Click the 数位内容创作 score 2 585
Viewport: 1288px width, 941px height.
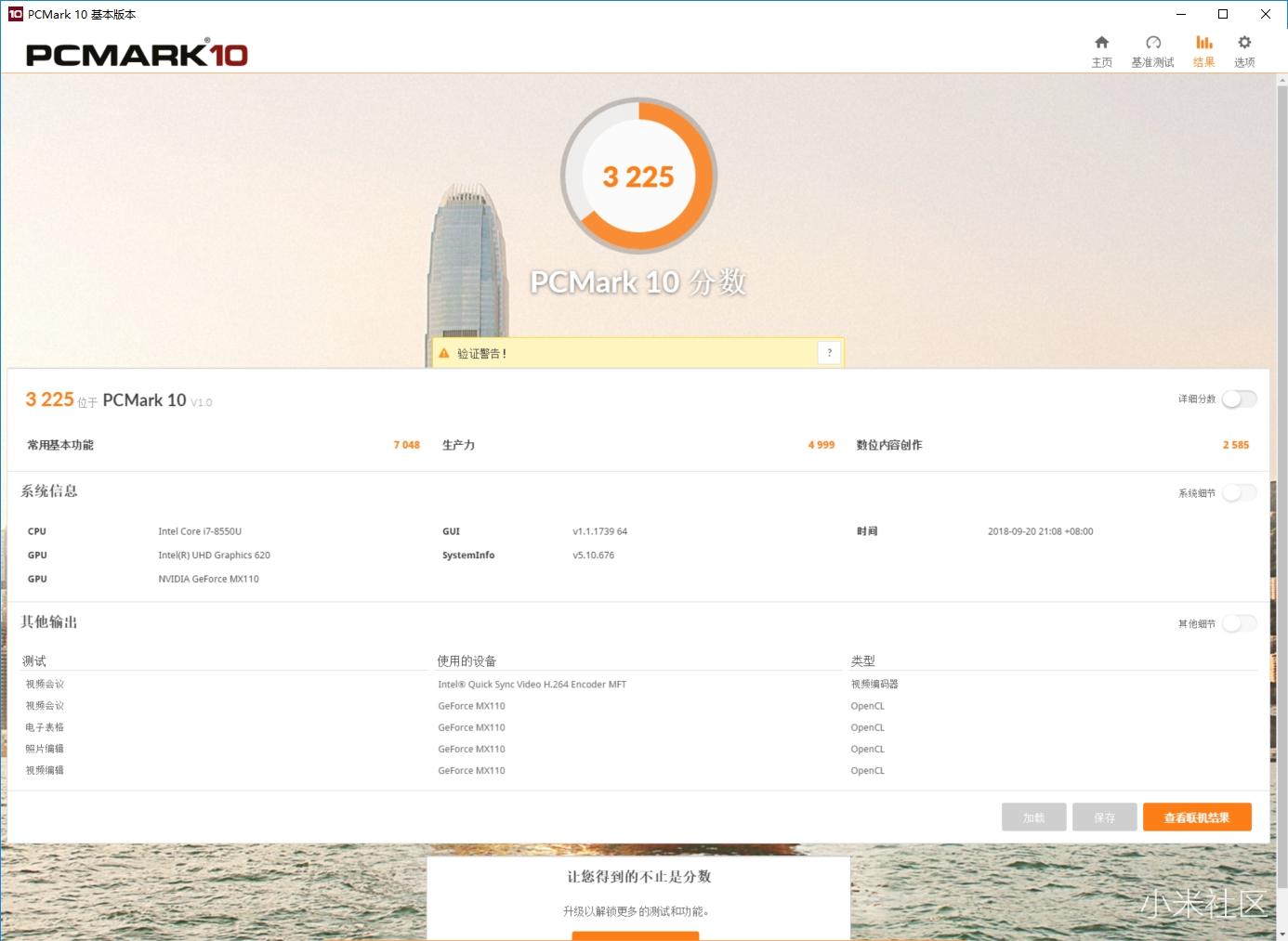(1236, 445)
